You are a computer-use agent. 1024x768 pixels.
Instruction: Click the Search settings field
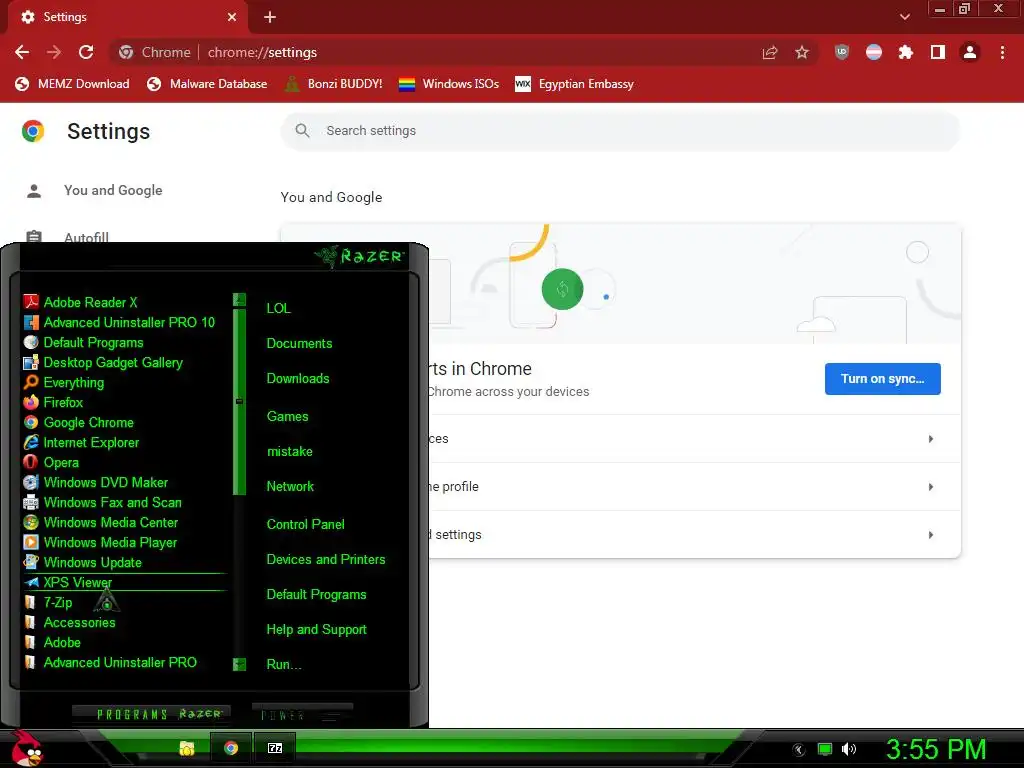pos(620,131)
